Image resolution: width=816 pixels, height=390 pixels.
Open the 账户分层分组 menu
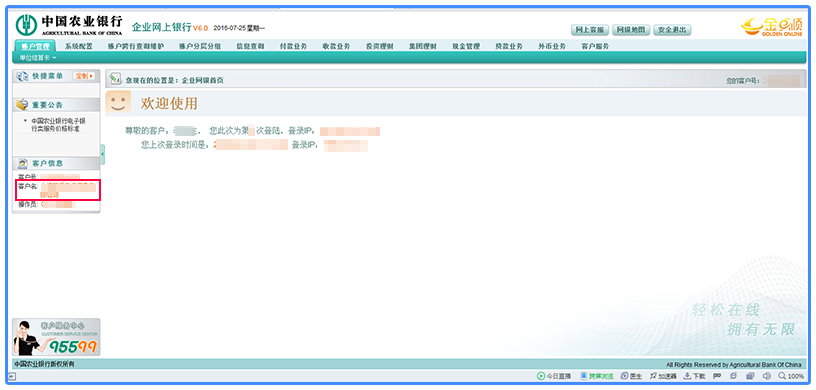(x=200, y=46)
